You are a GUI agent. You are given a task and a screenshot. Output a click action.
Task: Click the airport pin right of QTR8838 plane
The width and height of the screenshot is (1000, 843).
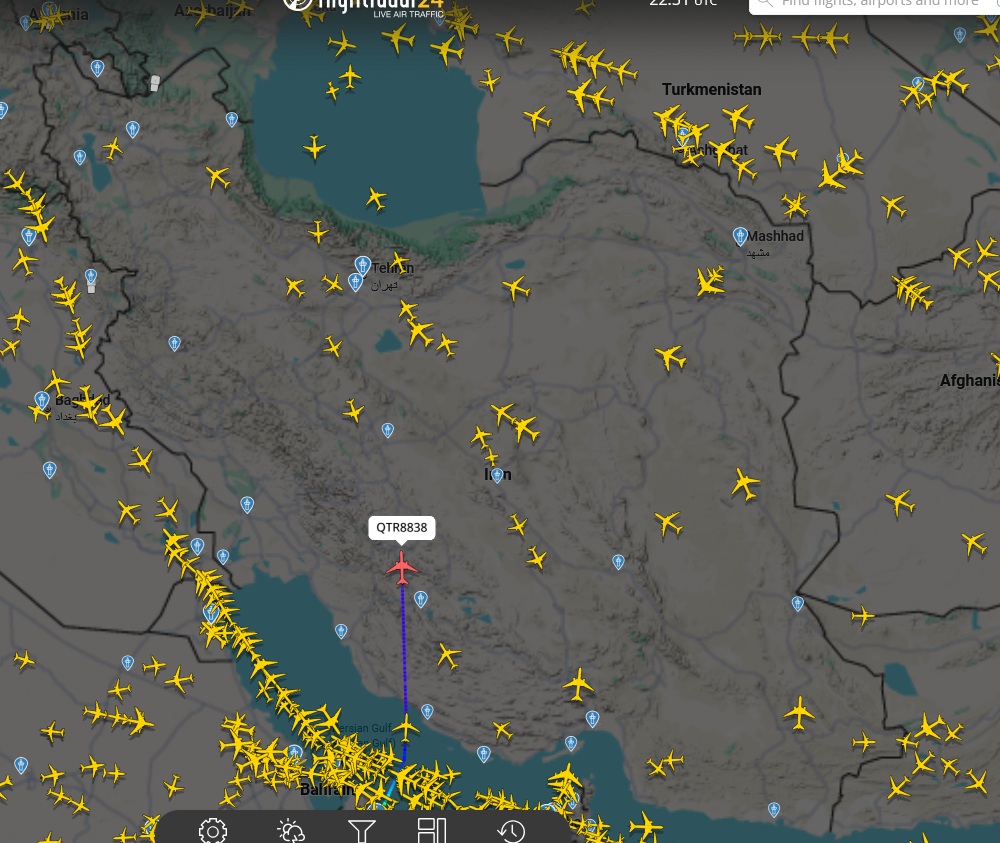[x=420, y=599]
